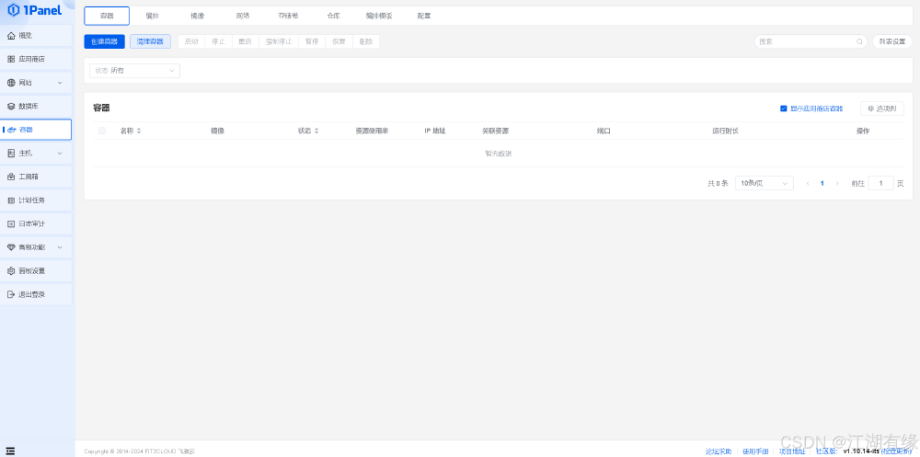The width and height of the screenshot is (920, 457).
Task: Click the 暂停 pause button
Action: [x=312, y=42]
